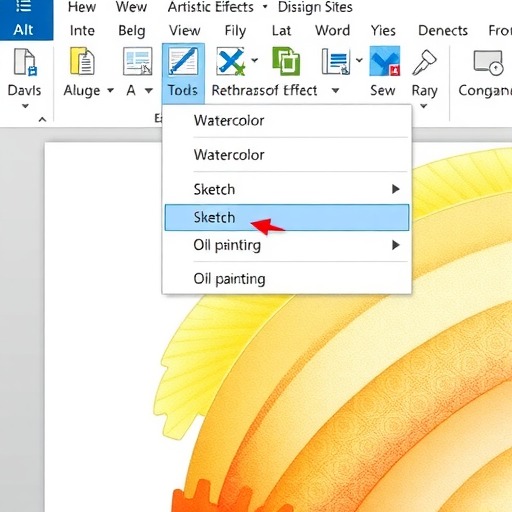Switch to the Fily tab
Screen dimensions: 512x512
point(235,31)
